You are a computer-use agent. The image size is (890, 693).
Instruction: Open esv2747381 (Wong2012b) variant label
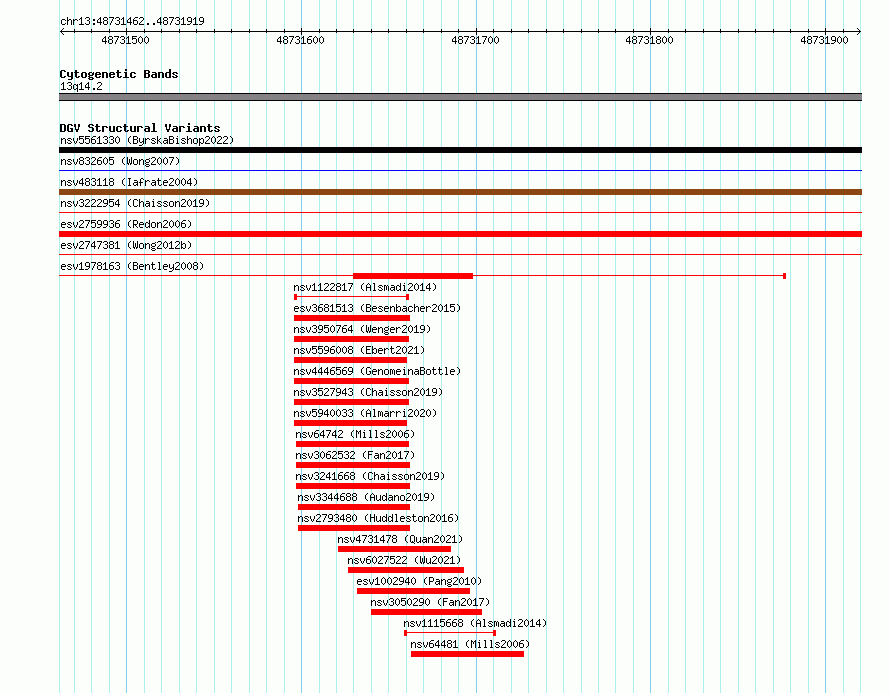click(x=126, y=245)
